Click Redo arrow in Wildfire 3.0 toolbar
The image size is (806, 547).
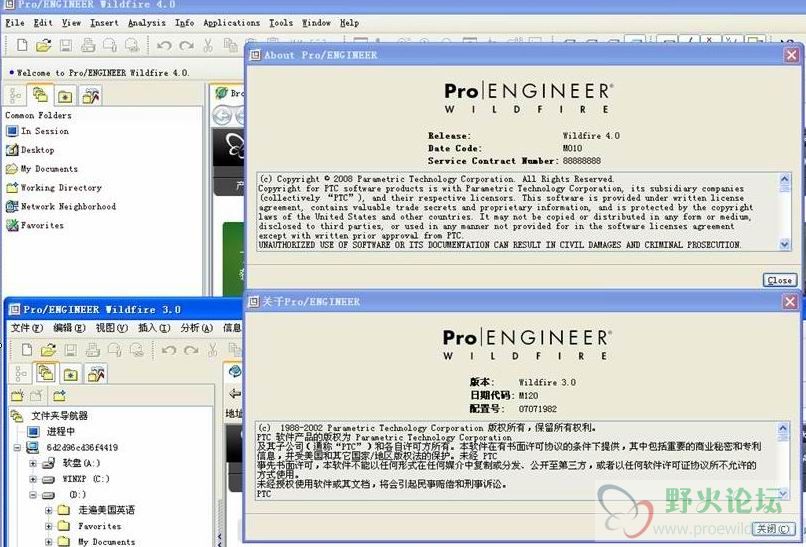coord(191,350)
